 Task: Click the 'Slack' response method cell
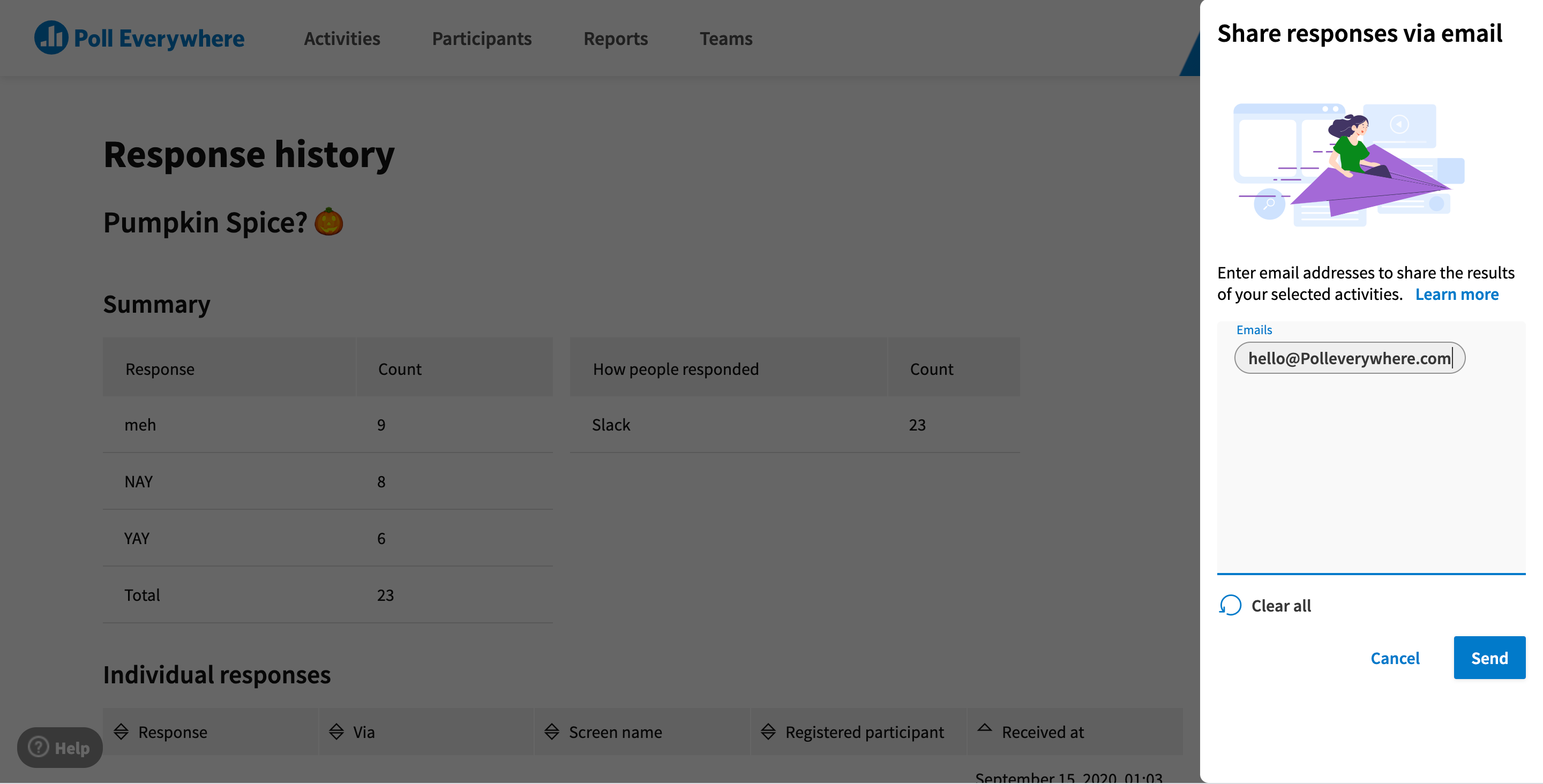point(611,425)
